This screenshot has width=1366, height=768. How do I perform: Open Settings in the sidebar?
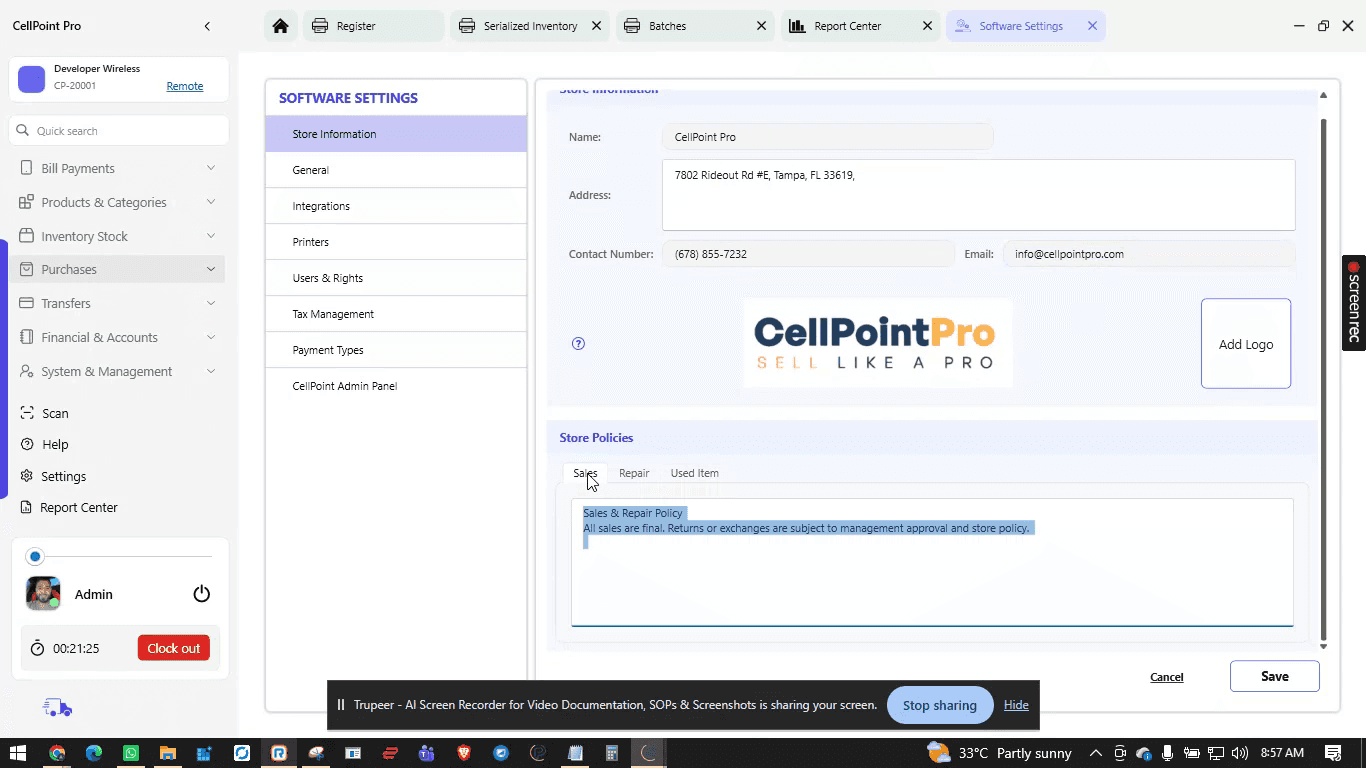54,476
